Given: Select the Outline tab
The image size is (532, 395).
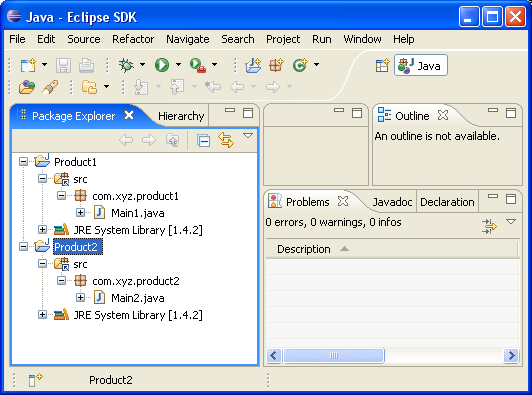Looking at the screenshot, I should tap(412, 116).
